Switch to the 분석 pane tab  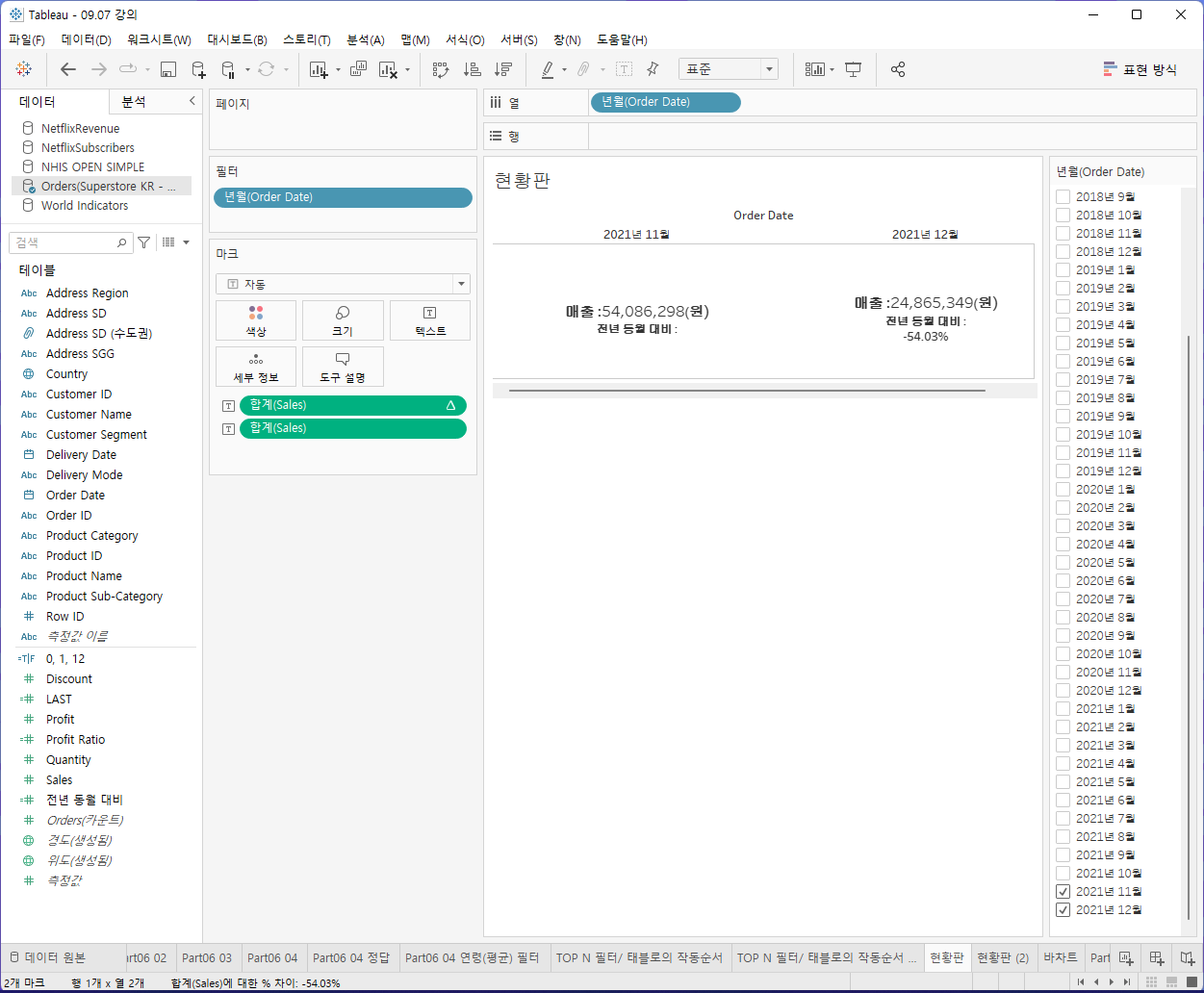click(x=134, y=102)
